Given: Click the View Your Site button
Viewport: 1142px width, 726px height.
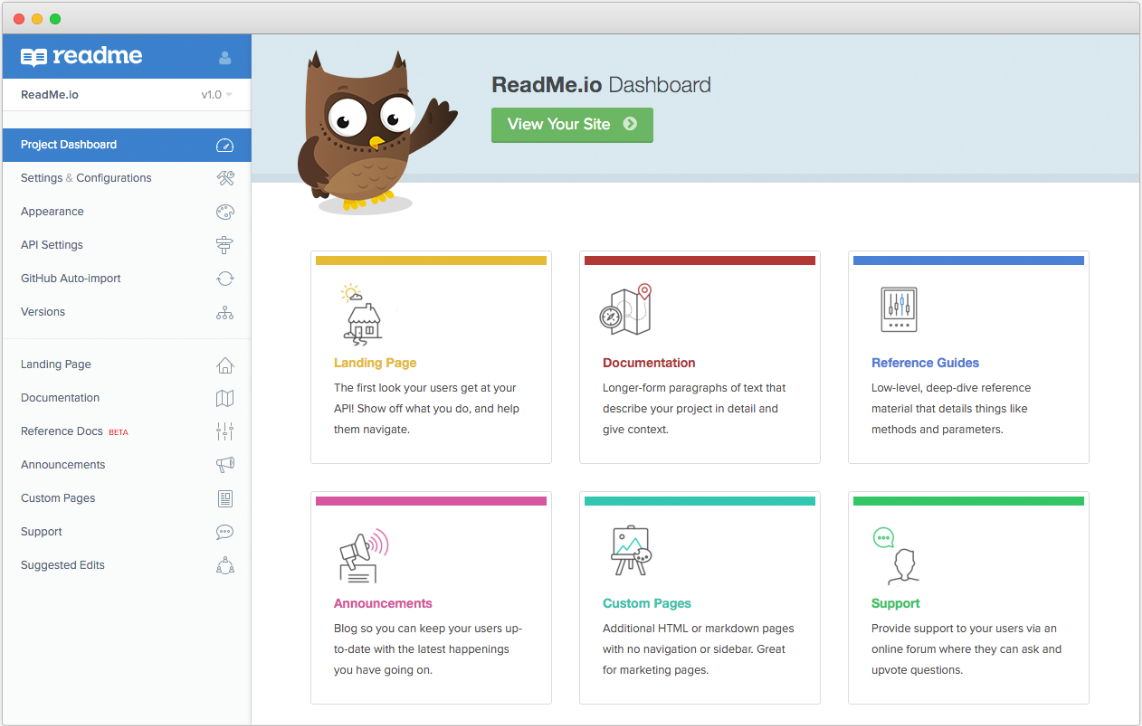Looking at the screenshot, I should click(x=571, y=124).
